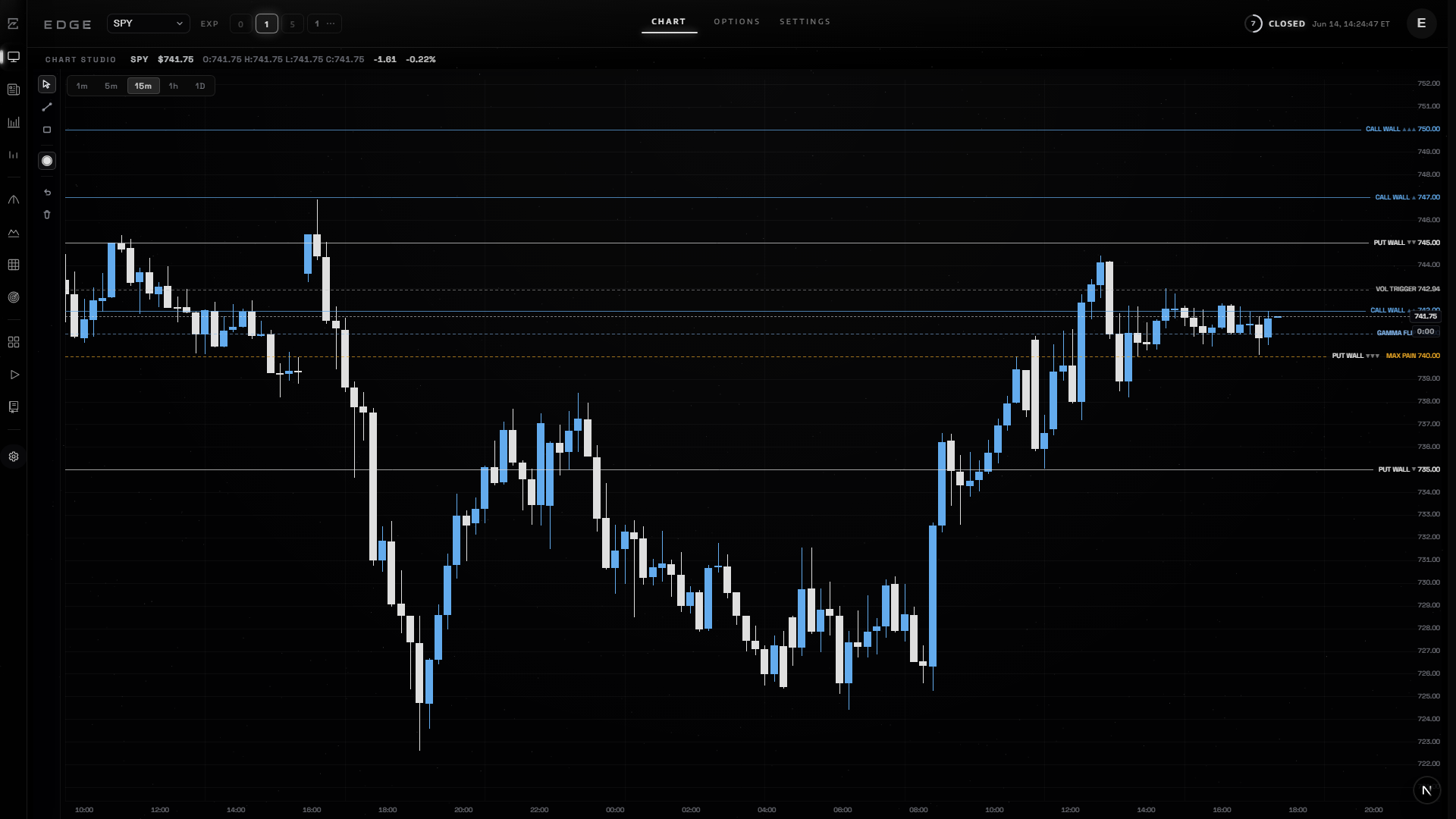This screenshot has width=1456, height=819.
Task: Click the EDGE brand title
Action: (67, 24)
